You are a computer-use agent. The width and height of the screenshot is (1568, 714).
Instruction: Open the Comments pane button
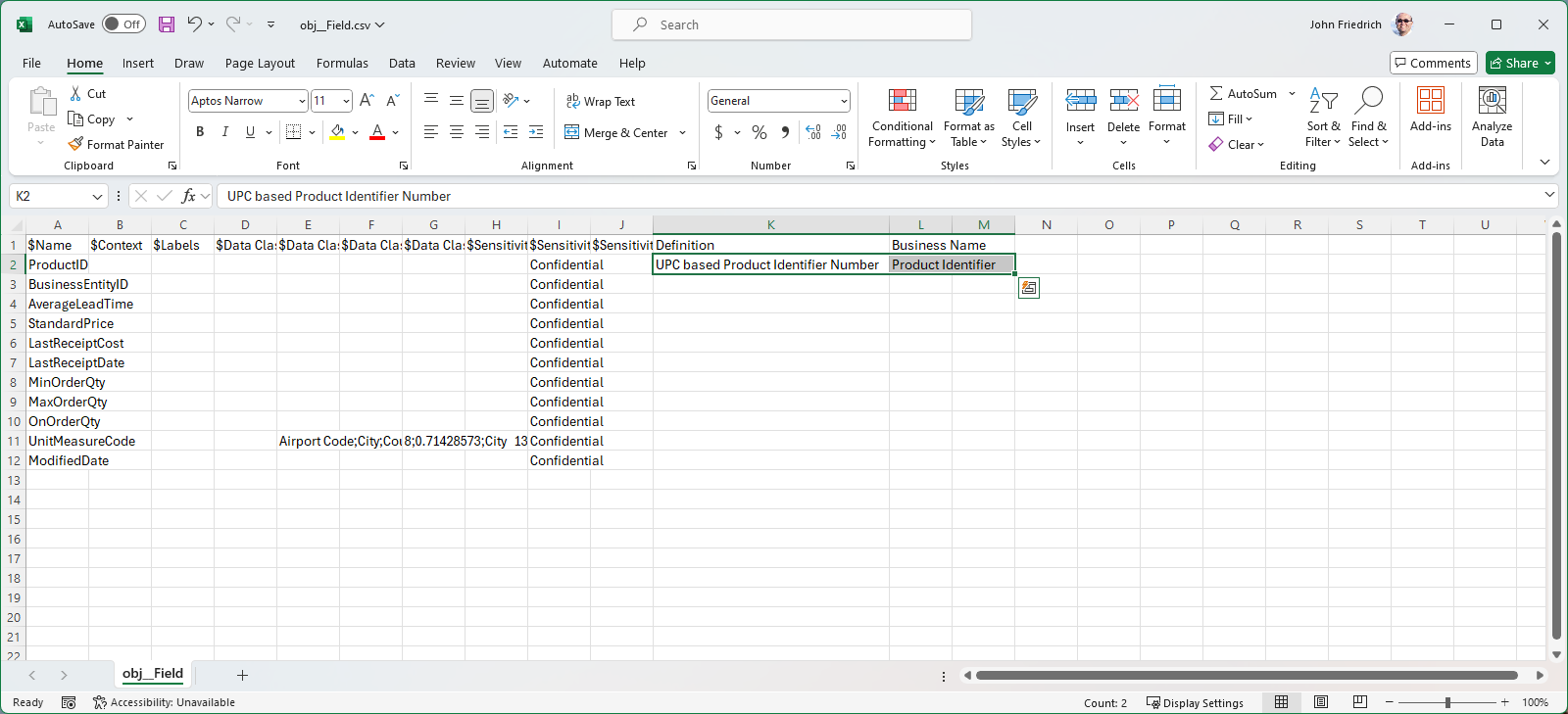tap(1433, 63)
